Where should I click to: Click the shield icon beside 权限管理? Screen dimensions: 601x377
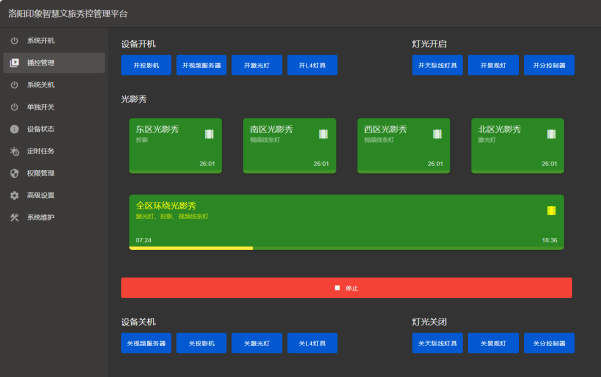tap(14, 173)
